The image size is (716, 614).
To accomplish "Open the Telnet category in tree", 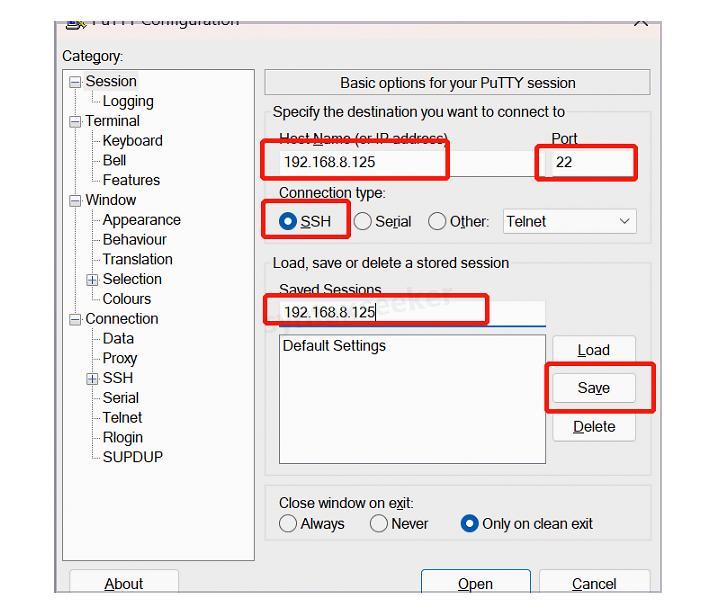I will [x=122, y=417].
